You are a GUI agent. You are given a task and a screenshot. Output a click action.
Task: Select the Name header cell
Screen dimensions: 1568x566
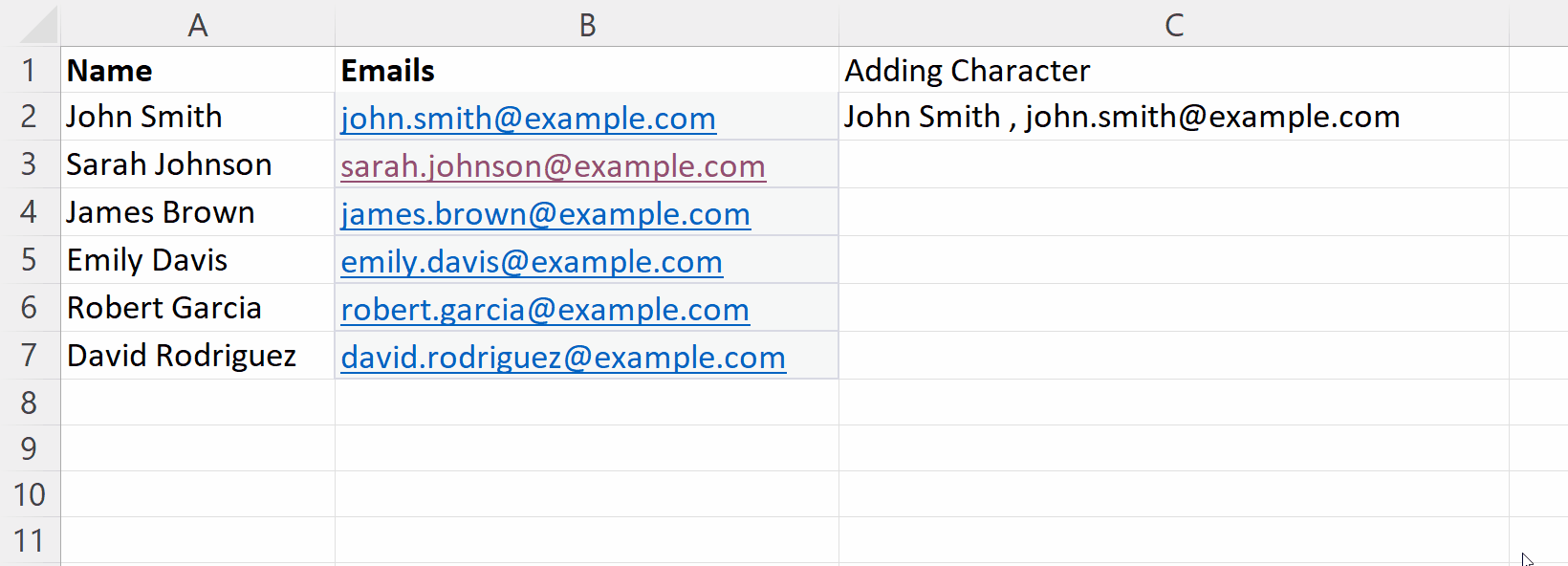(198, 70)
